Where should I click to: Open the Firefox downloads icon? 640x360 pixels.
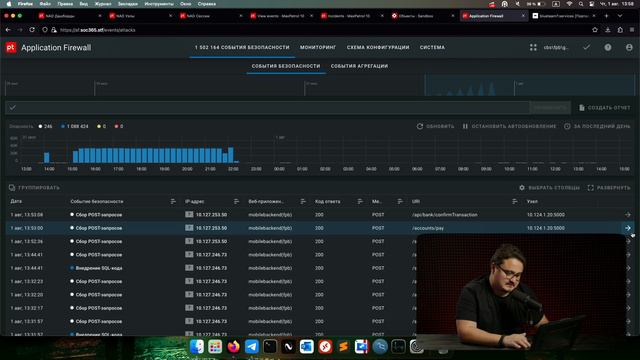(x=608, y=30)
